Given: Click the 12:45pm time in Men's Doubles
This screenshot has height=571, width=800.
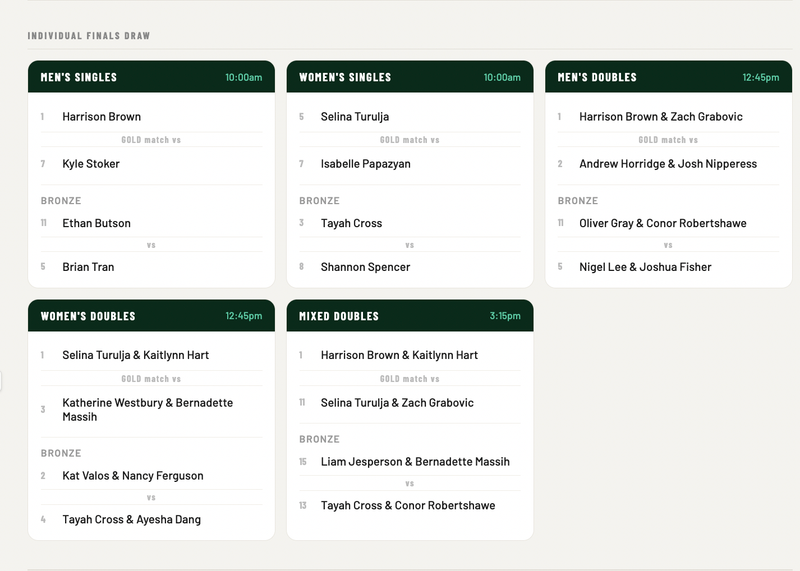Looking at the screenshot, I should (x=761, y=78).
